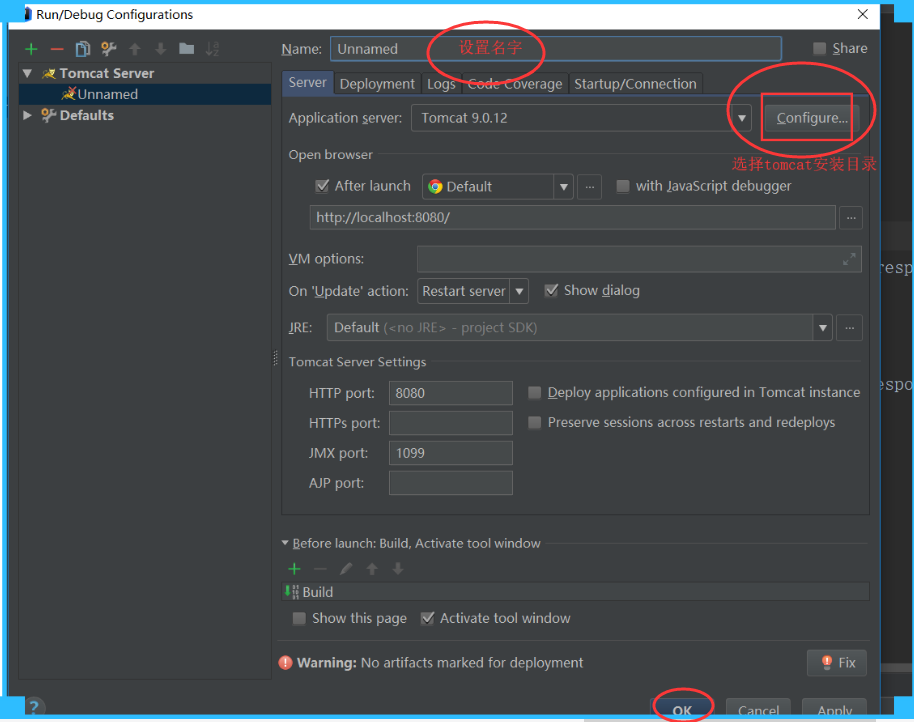The width and height of the screenshot is (914, 722).
Task: Click localhost URL input field
Action: pyautogui.click(x=572, y=218)
